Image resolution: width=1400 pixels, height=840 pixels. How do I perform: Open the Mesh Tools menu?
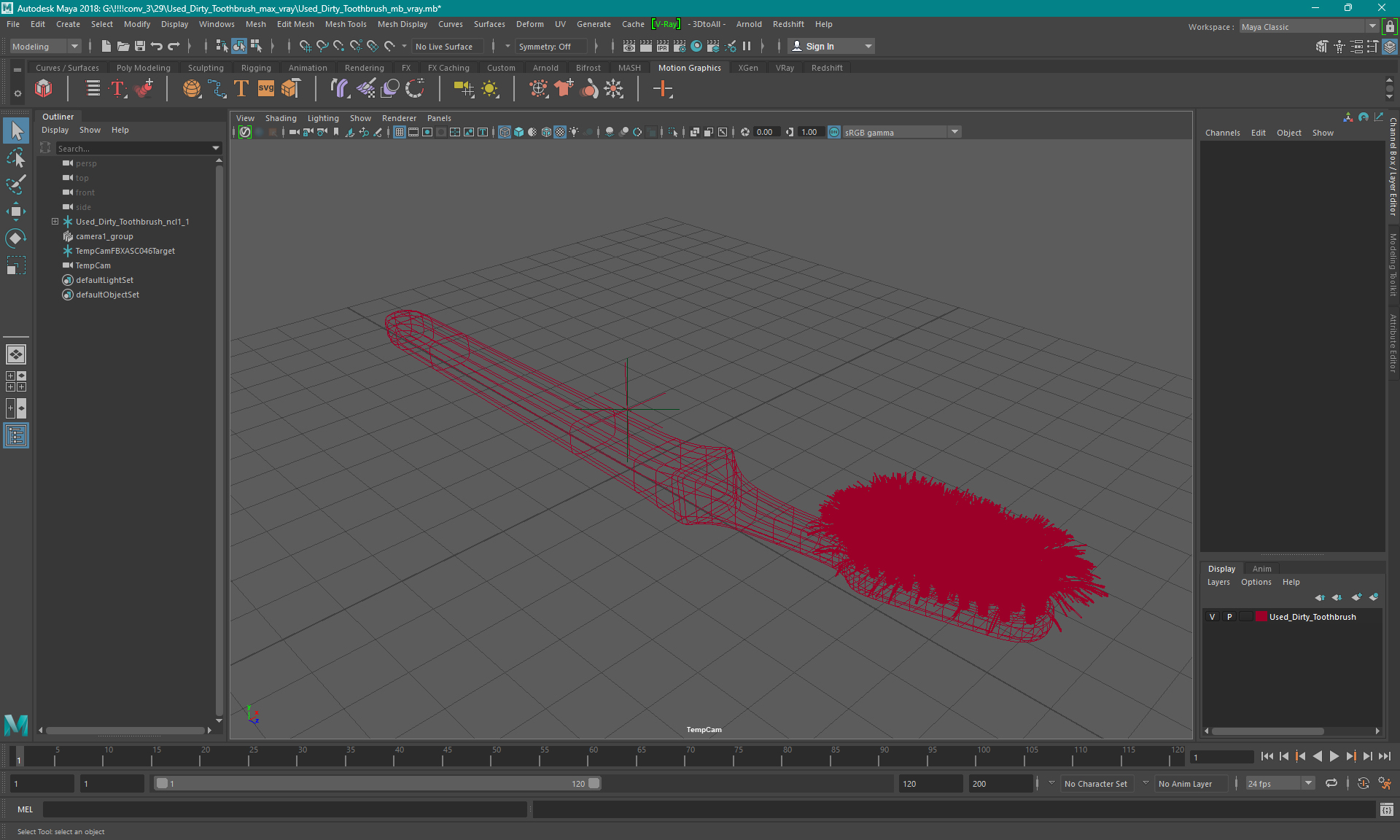[x=345, y=24]
